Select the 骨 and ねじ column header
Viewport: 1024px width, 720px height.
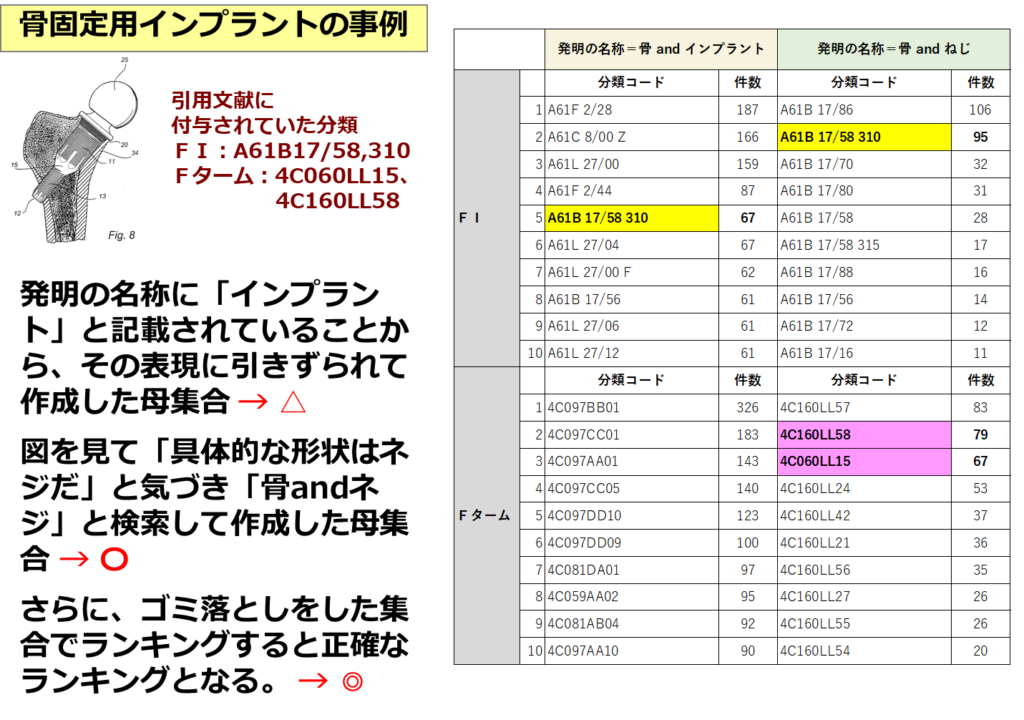(x=893, y=49)
